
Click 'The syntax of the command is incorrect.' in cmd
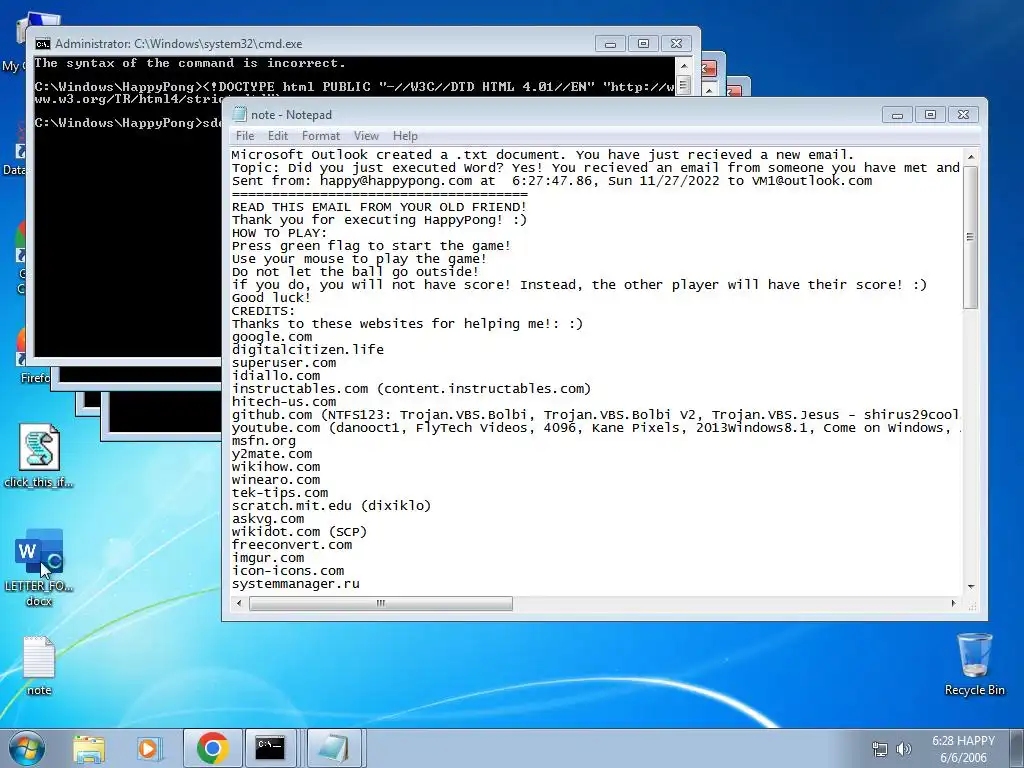coord(189,63)
